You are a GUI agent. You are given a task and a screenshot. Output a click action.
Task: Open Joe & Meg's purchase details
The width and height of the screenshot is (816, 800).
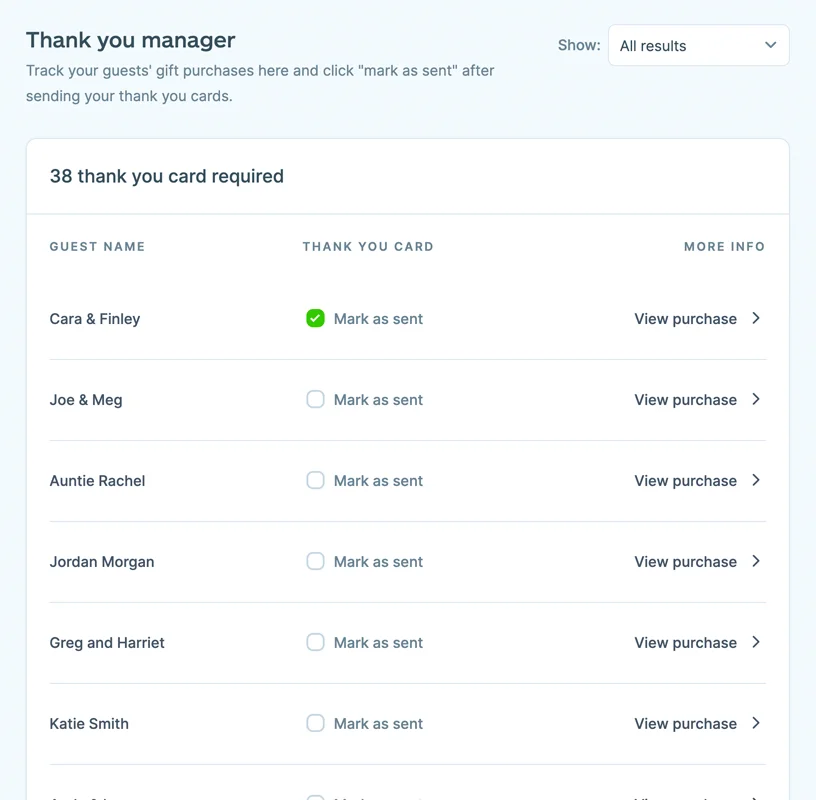(x=685, y=399)
